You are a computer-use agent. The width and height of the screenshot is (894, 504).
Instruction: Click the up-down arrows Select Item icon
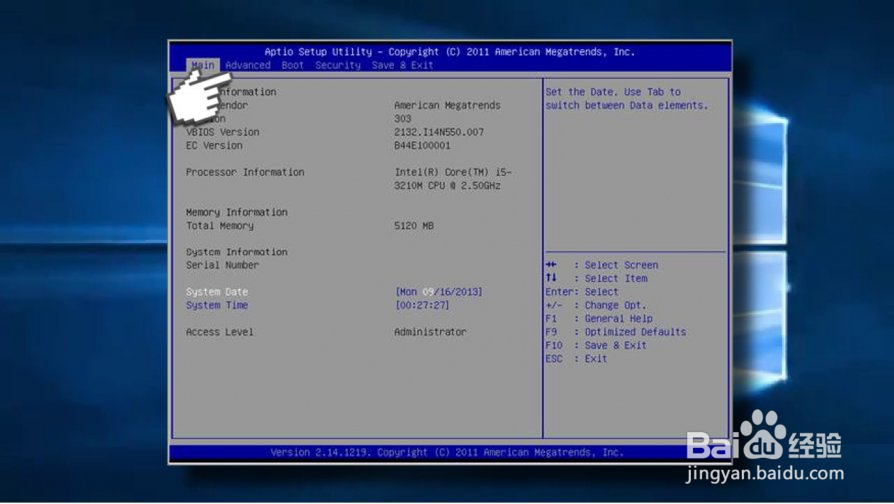tap(551, 278)
